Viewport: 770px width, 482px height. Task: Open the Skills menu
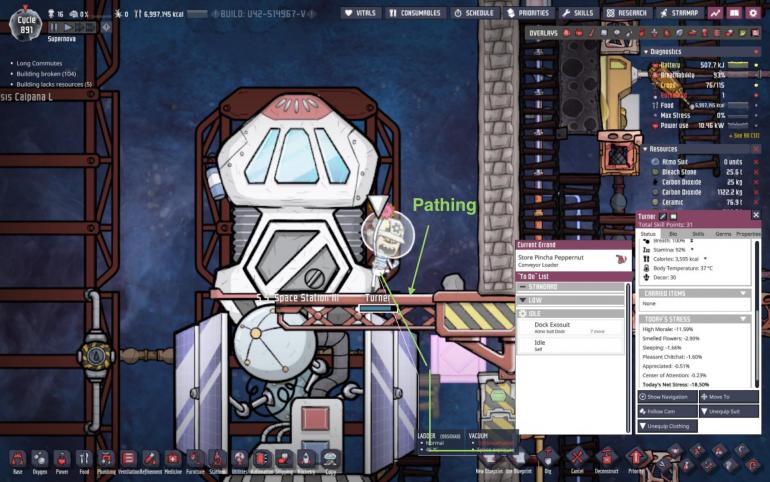tap(578, 13)
